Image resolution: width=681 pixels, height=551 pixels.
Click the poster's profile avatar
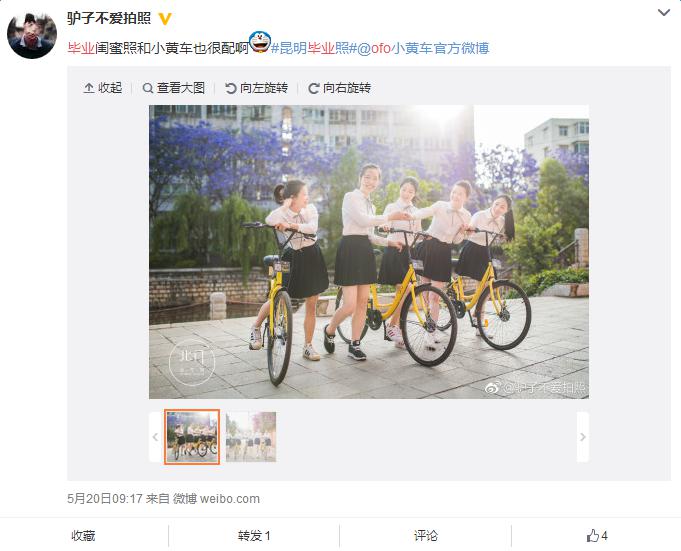tap(32, 34)
